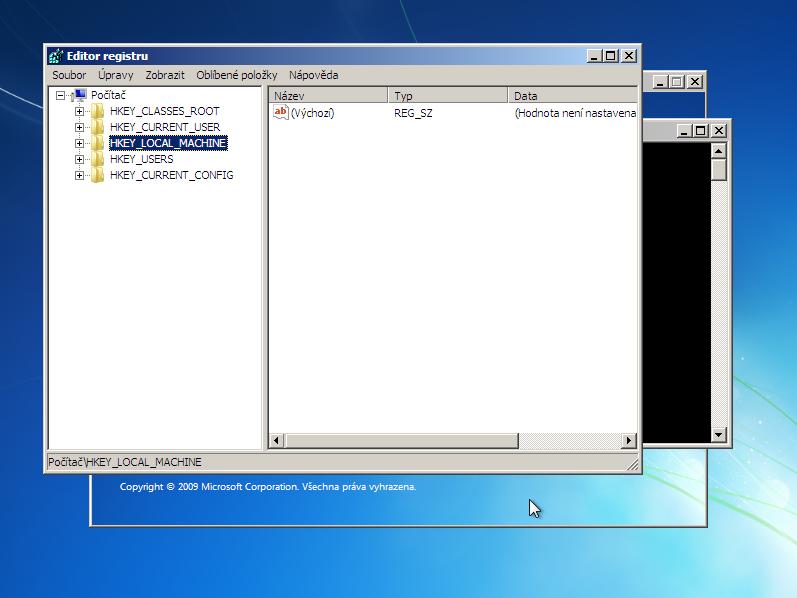
Task: Click the horizontal scrollbar right arrow
Action: pyautogui.click(x=629, y=440)
